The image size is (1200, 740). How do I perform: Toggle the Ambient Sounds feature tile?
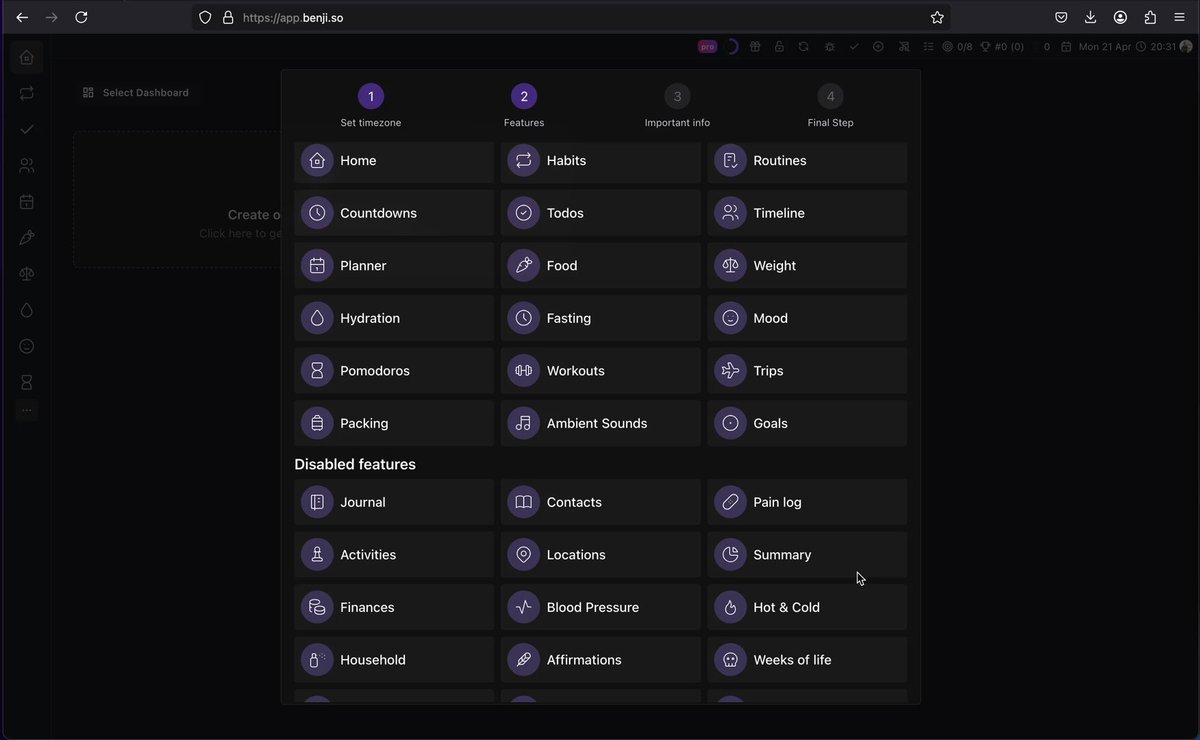pyautogui.click(x=601, y=423)
